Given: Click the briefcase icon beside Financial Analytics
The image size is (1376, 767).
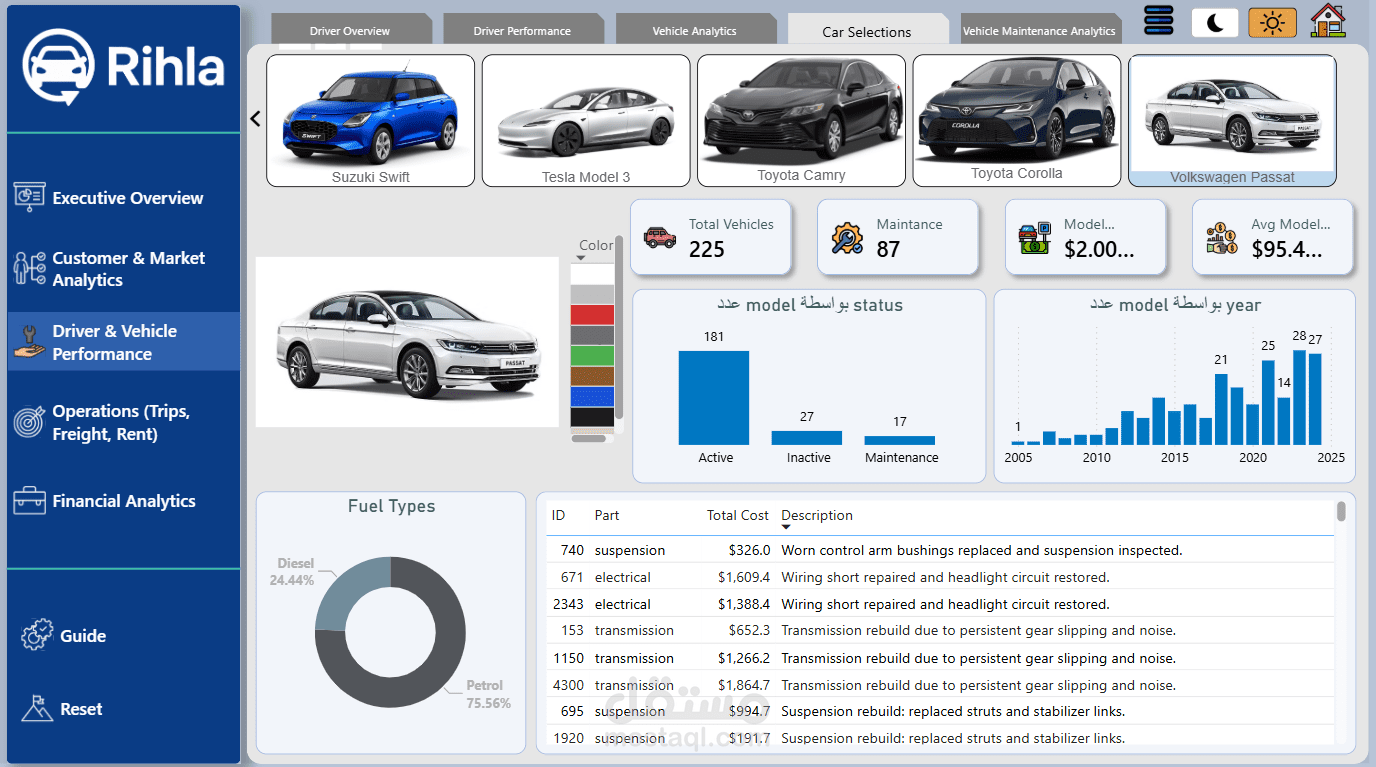Looking at the screenshot, I should pyautogui.click(x=29, y=501).
